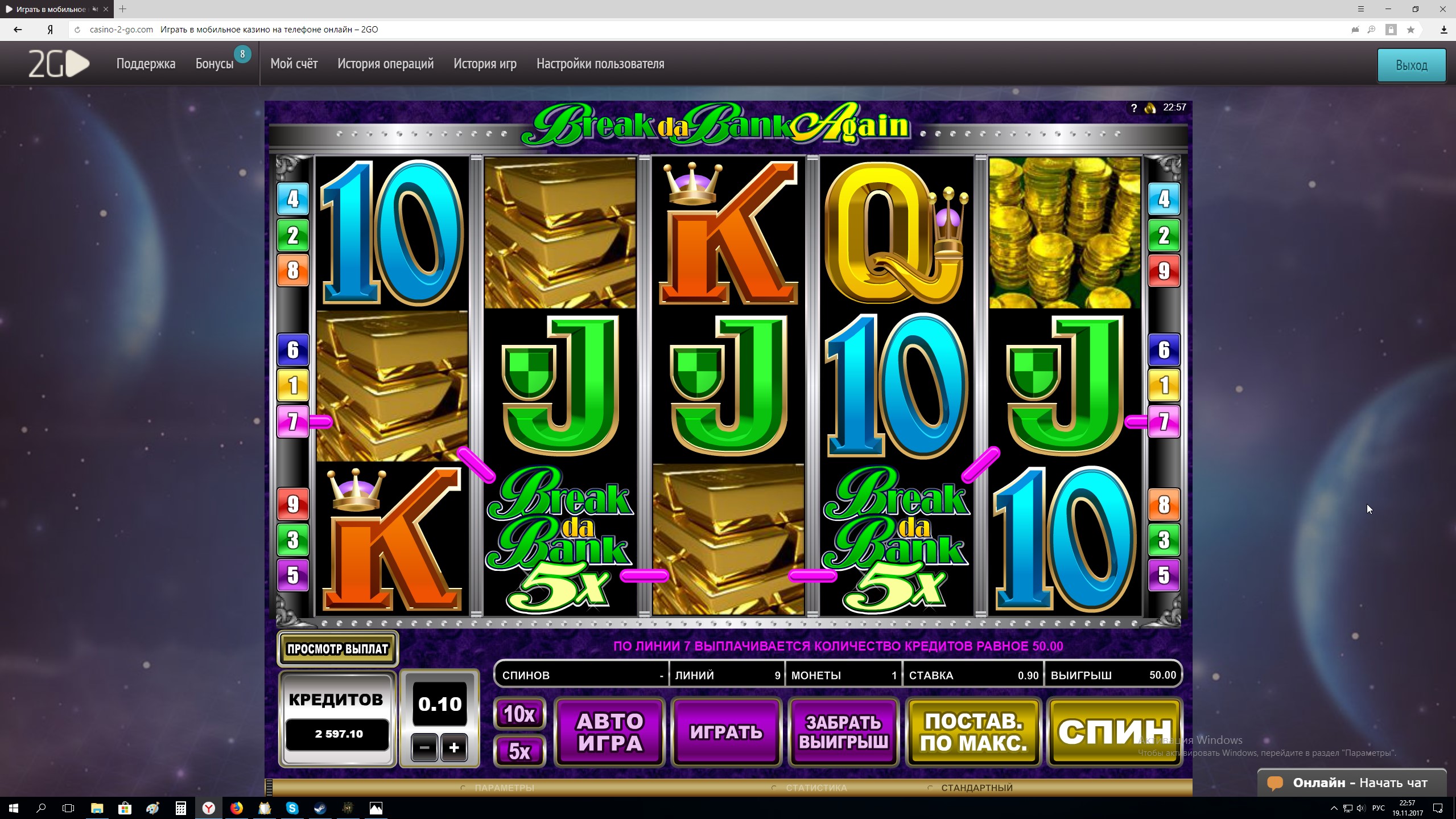Image resolution: width=1456 pixels, height=819 pixels.
Task: Mute the game with the golden speaker icon
Action: pos(1150,108)
